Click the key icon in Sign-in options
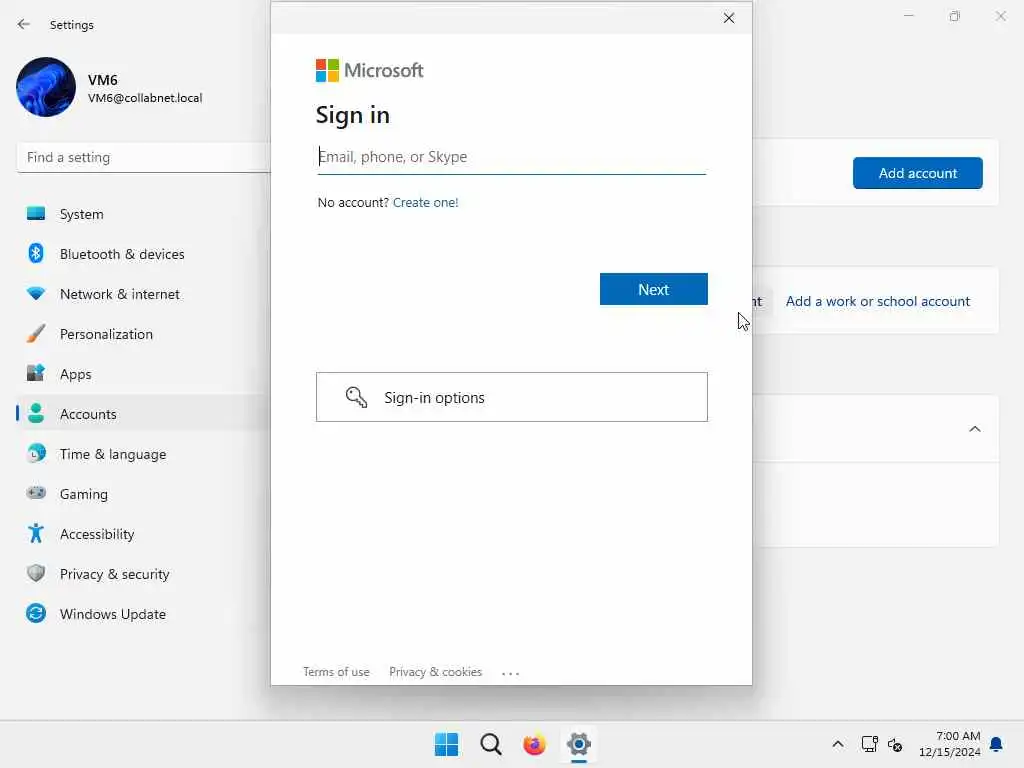The image size is (1024, 768). pyautogui.click(x=356, y=397)
